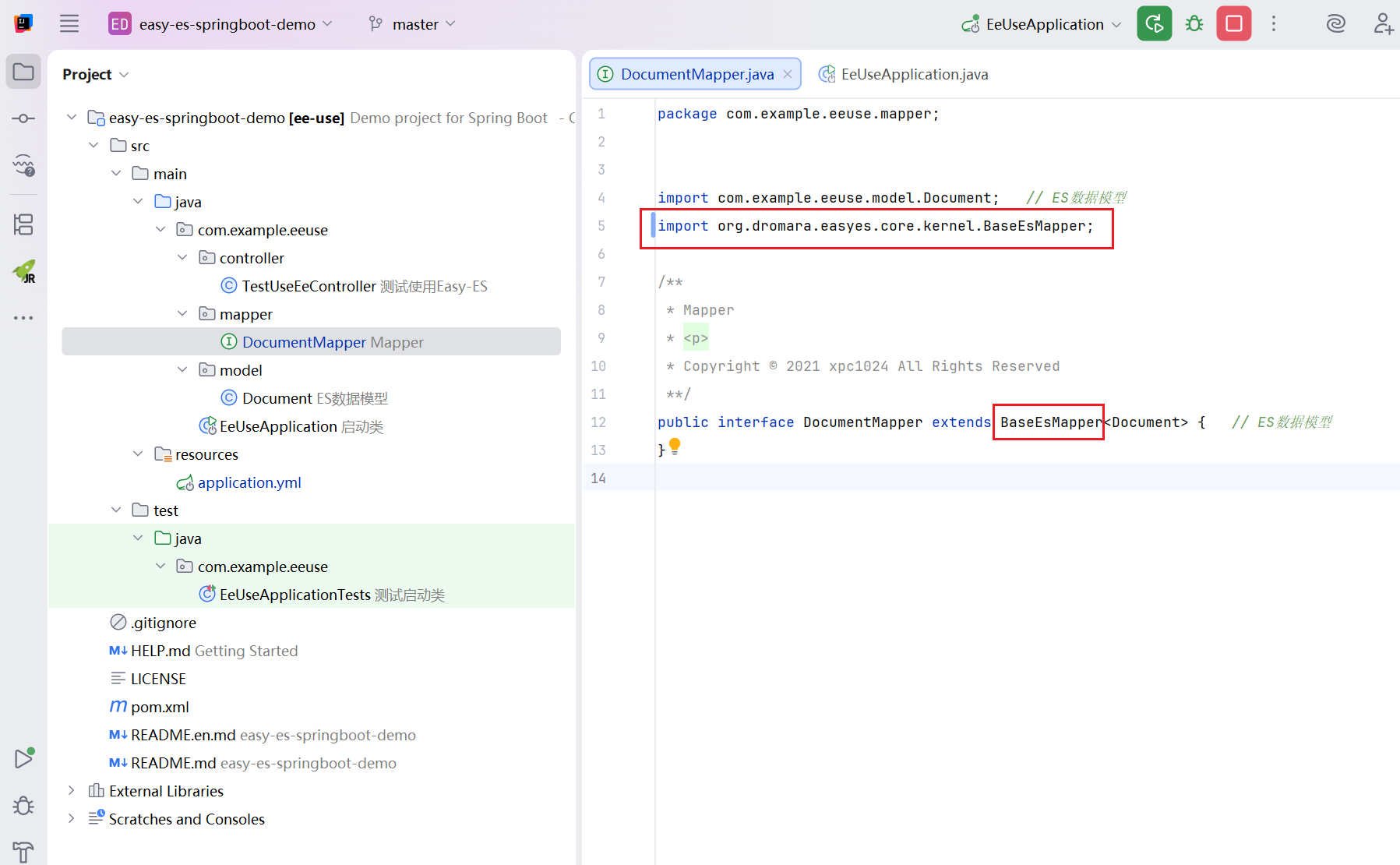The image size is (1400, 865).
Task: Click the BaseEsMapper import statement line
Action: [875, 226]
